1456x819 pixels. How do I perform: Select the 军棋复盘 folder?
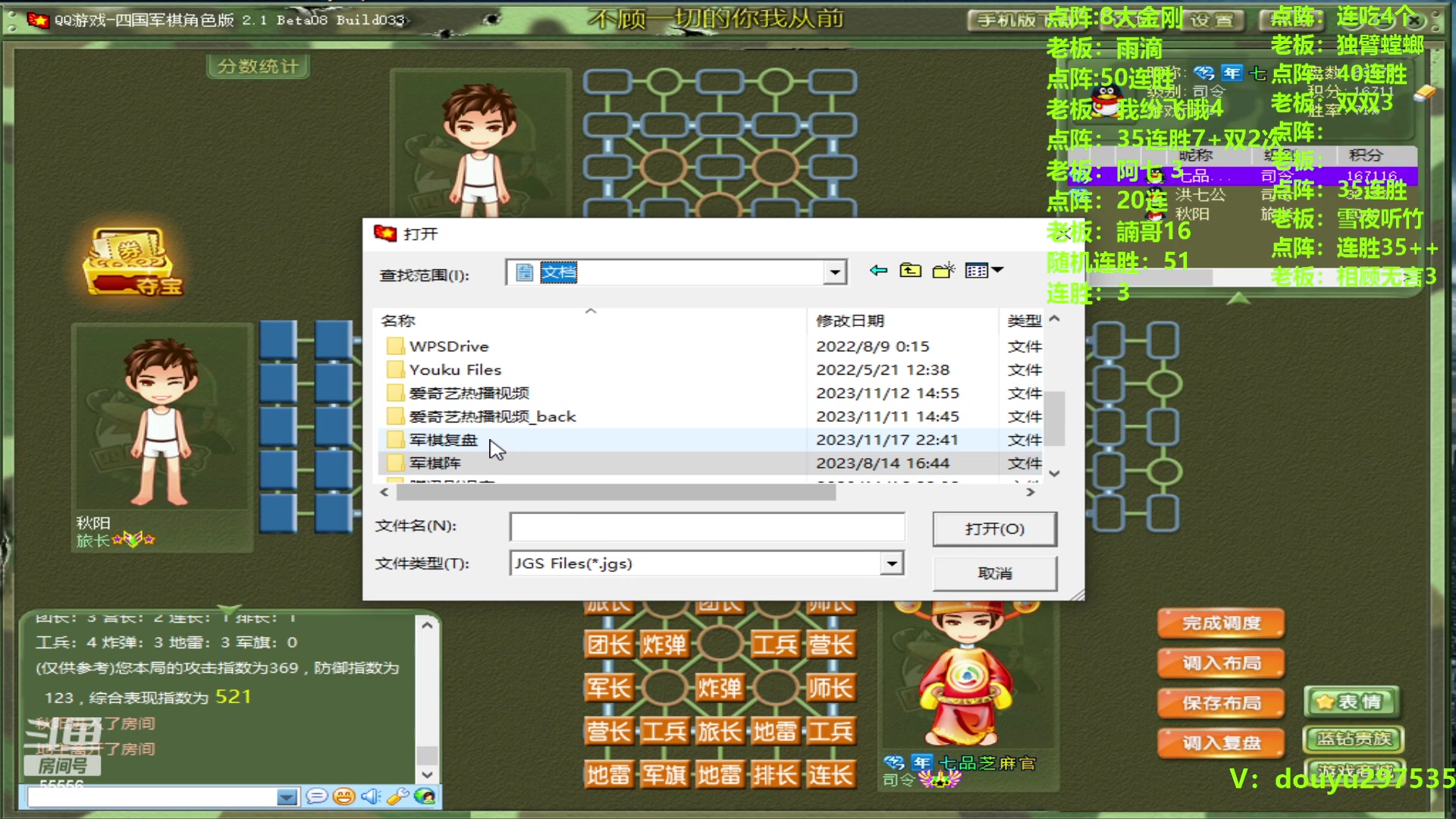(x=444, y=440)
